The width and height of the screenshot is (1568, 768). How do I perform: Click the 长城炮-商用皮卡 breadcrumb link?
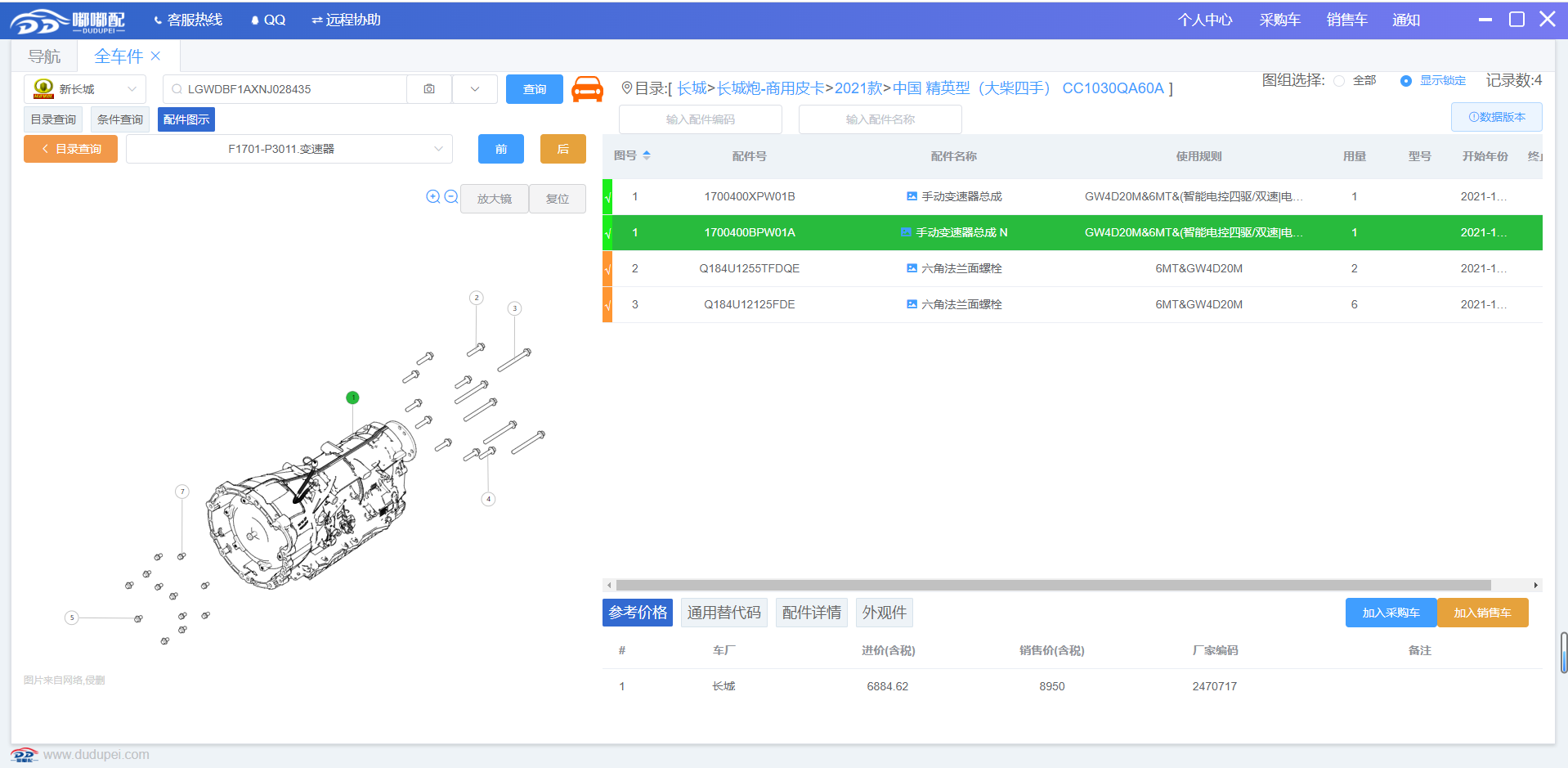coord(771,88)
